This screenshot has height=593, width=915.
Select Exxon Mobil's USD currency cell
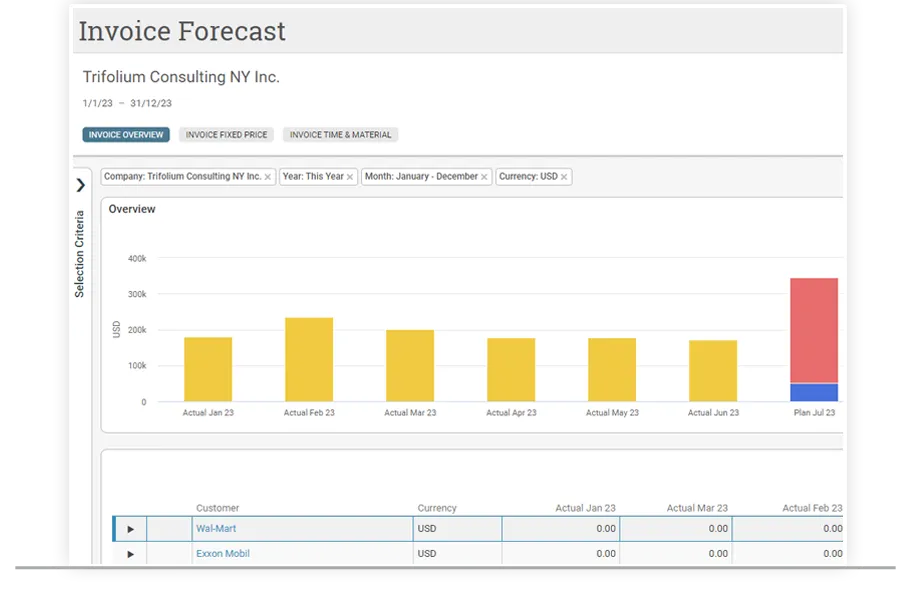tap(458, 553)
